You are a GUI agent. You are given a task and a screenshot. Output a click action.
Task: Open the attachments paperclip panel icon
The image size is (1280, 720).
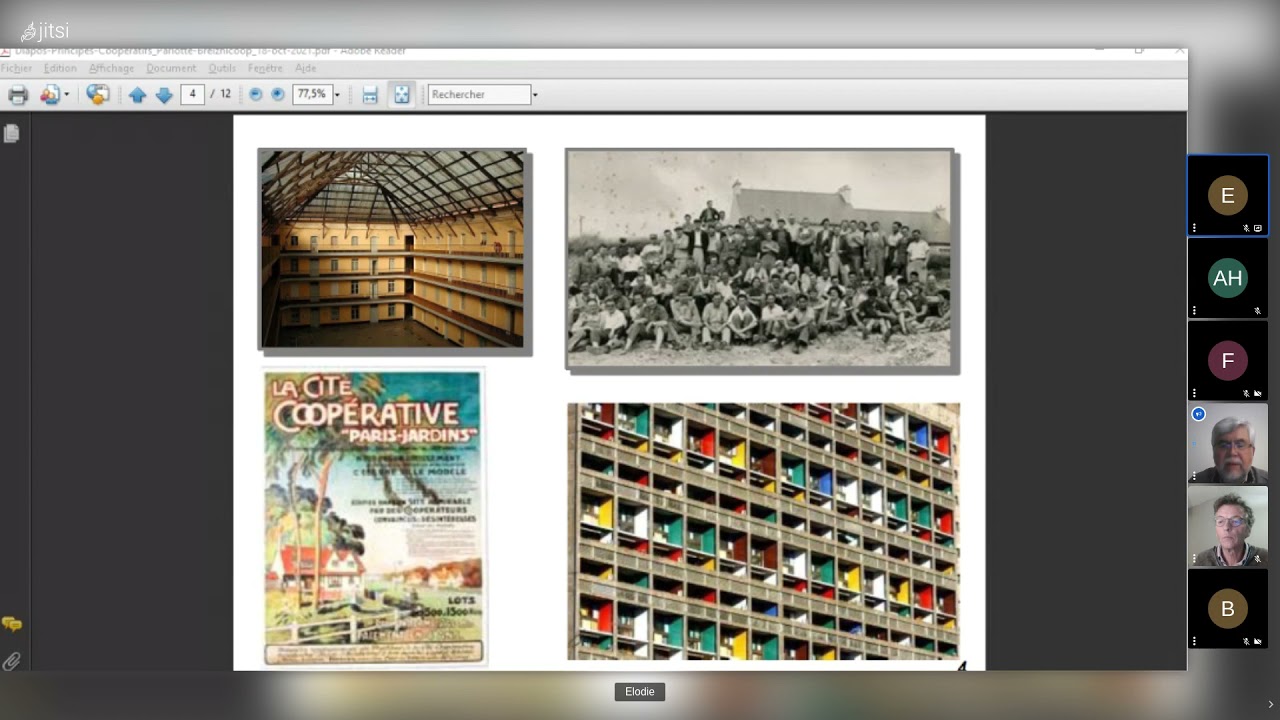click(12, 661)
